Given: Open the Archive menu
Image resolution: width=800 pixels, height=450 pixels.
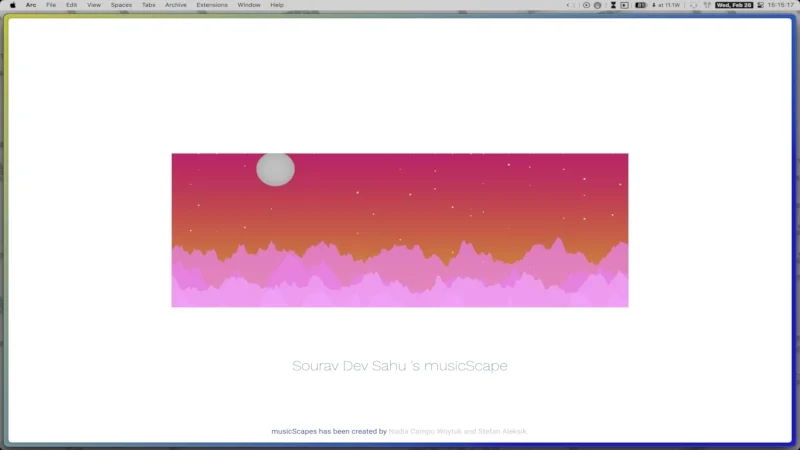Looking at the screenshot, I should click(x=176, y=5).
